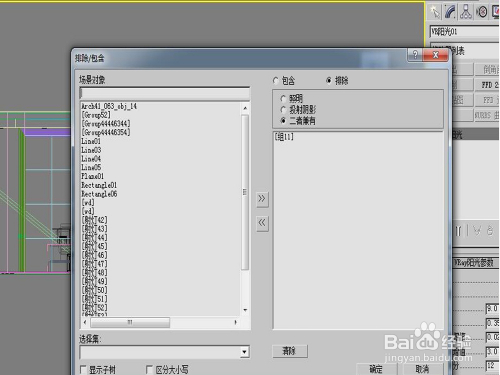Click scene list scroll up arrow
The image size is (500, 375).
pos(245,108)
